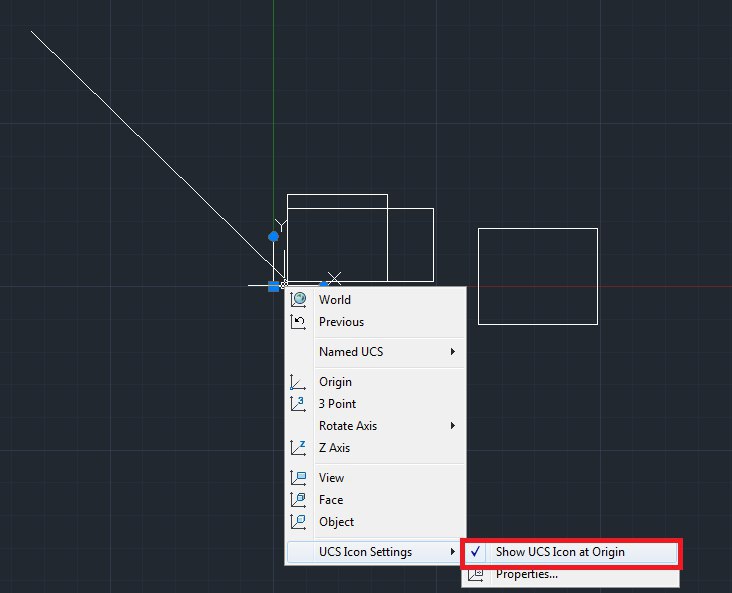
Task: Click the Origin UCS icon
Action: click(x=298, y=382)
